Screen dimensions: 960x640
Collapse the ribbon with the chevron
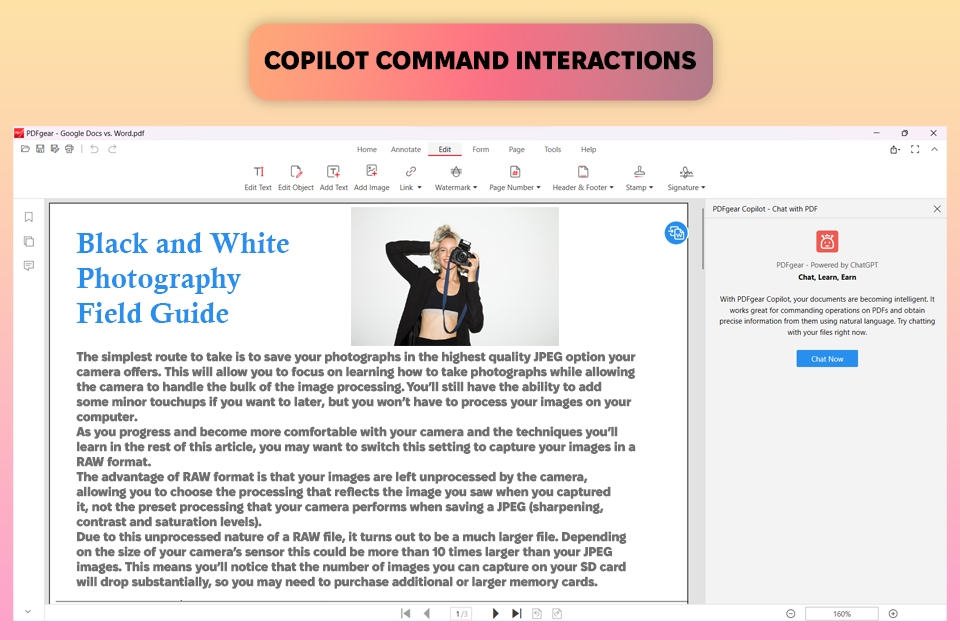pyautogui.click(x=934, y=149)
